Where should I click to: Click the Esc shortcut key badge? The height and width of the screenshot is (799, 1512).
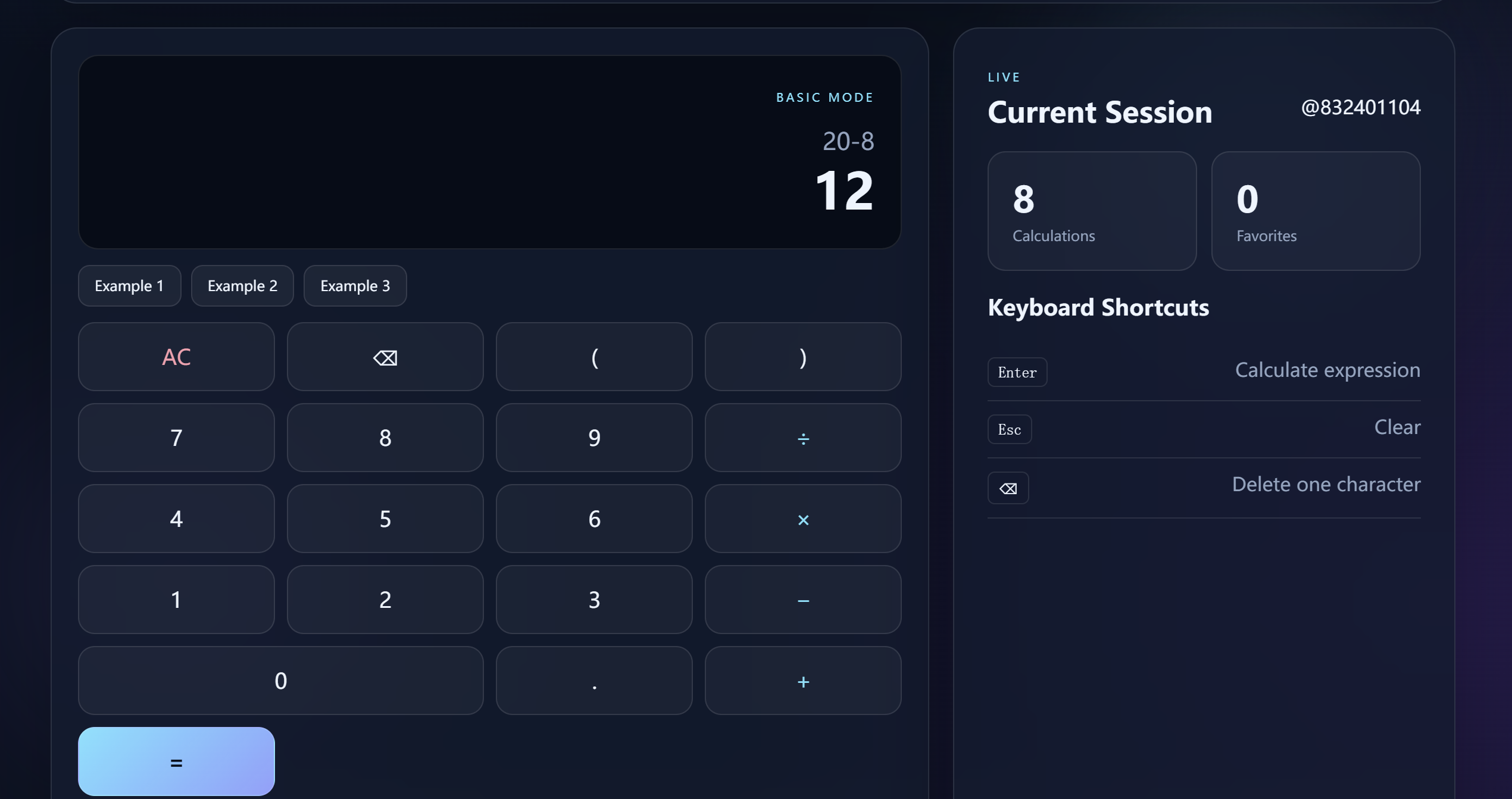pos(1010,429)
